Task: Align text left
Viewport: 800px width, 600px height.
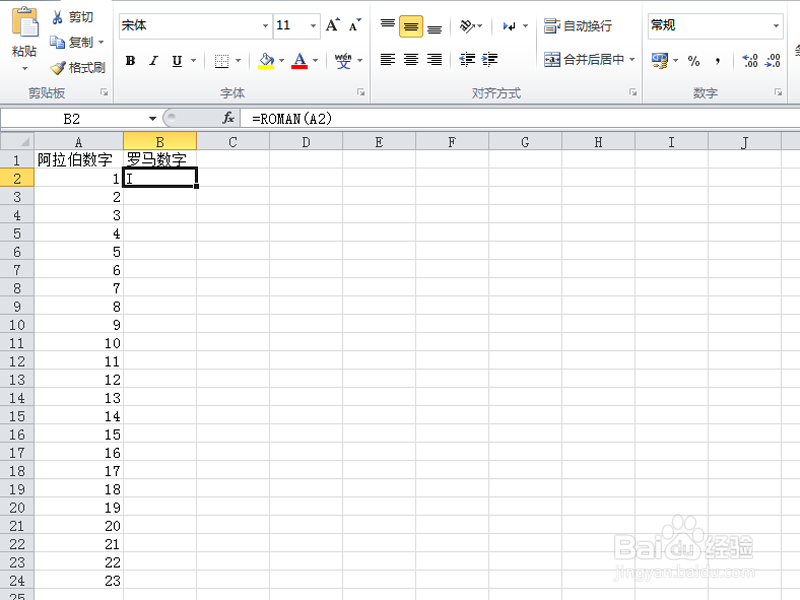Action: point(388,59)
